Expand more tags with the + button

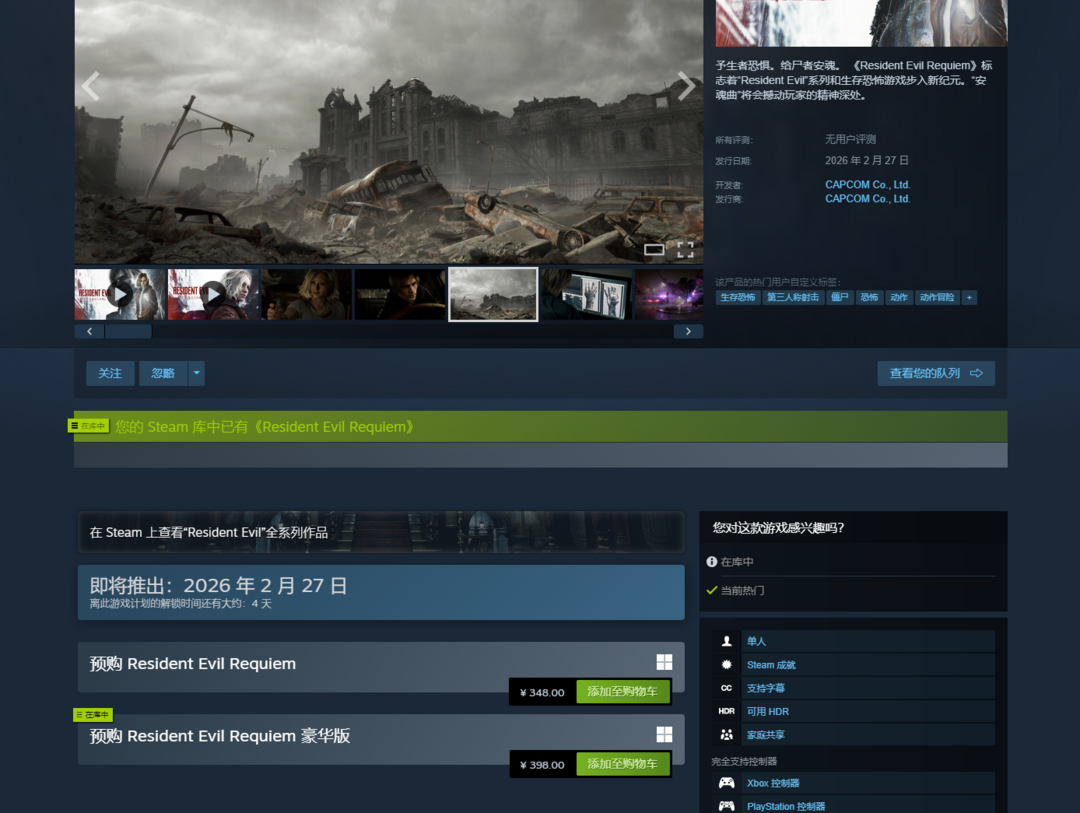(969, 298)
